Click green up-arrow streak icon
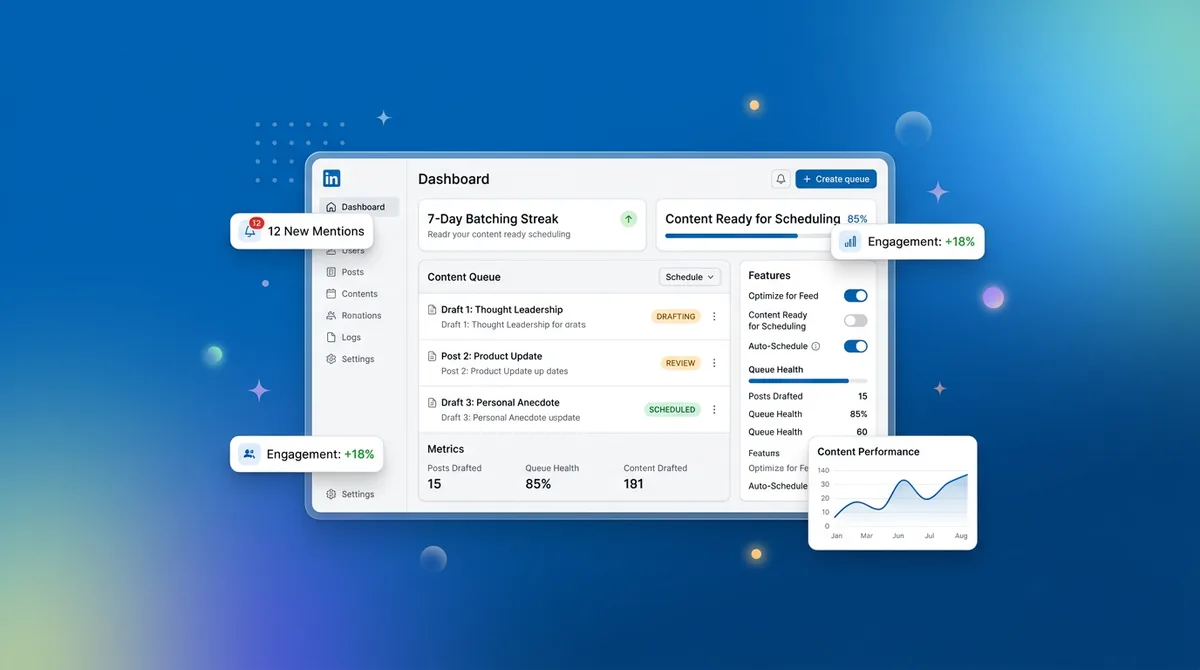The height and width of the screenshot is (670, 1200). coord(628,219)
